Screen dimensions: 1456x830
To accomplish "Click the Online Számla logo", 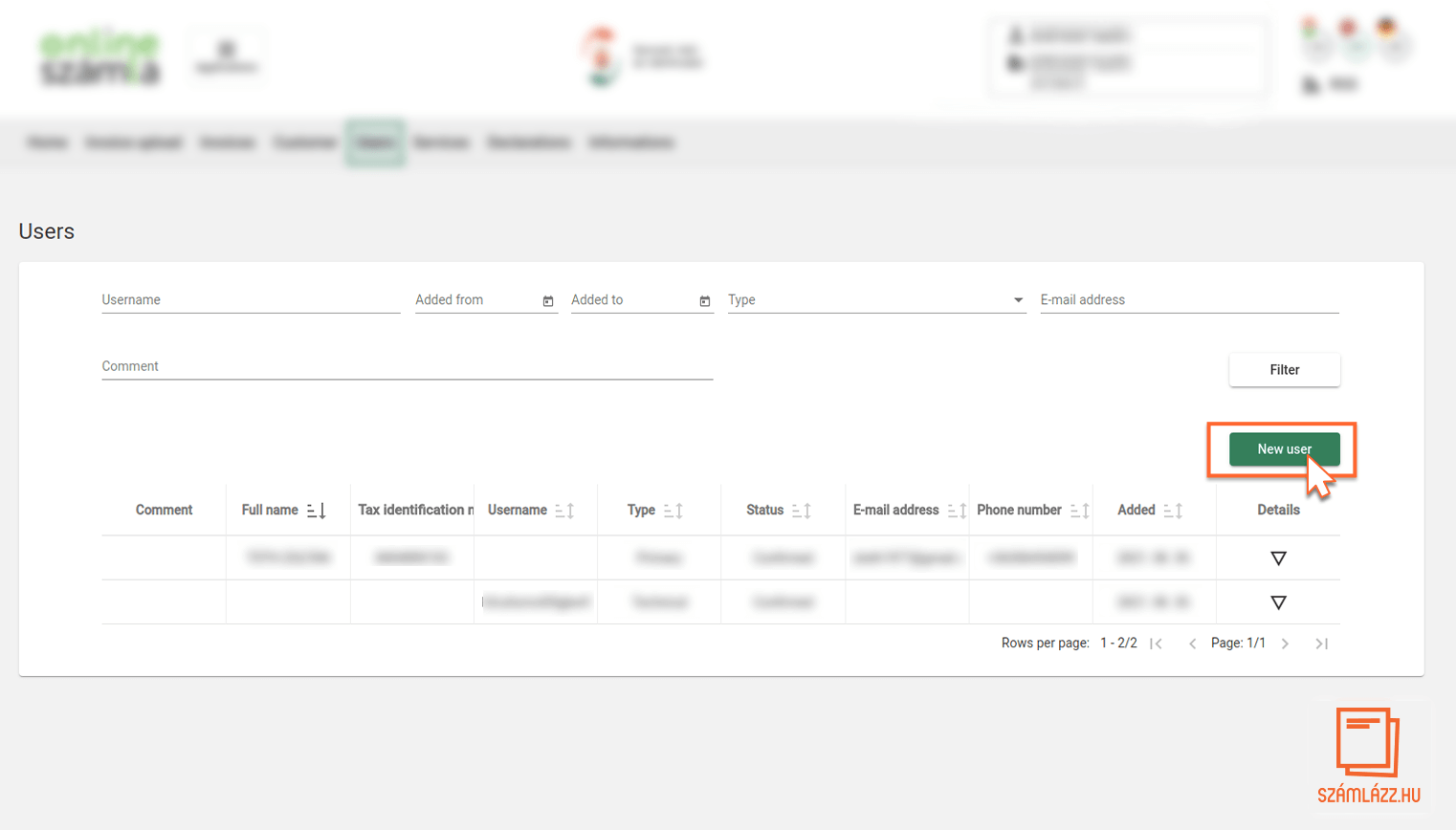I will pos(100,57).
